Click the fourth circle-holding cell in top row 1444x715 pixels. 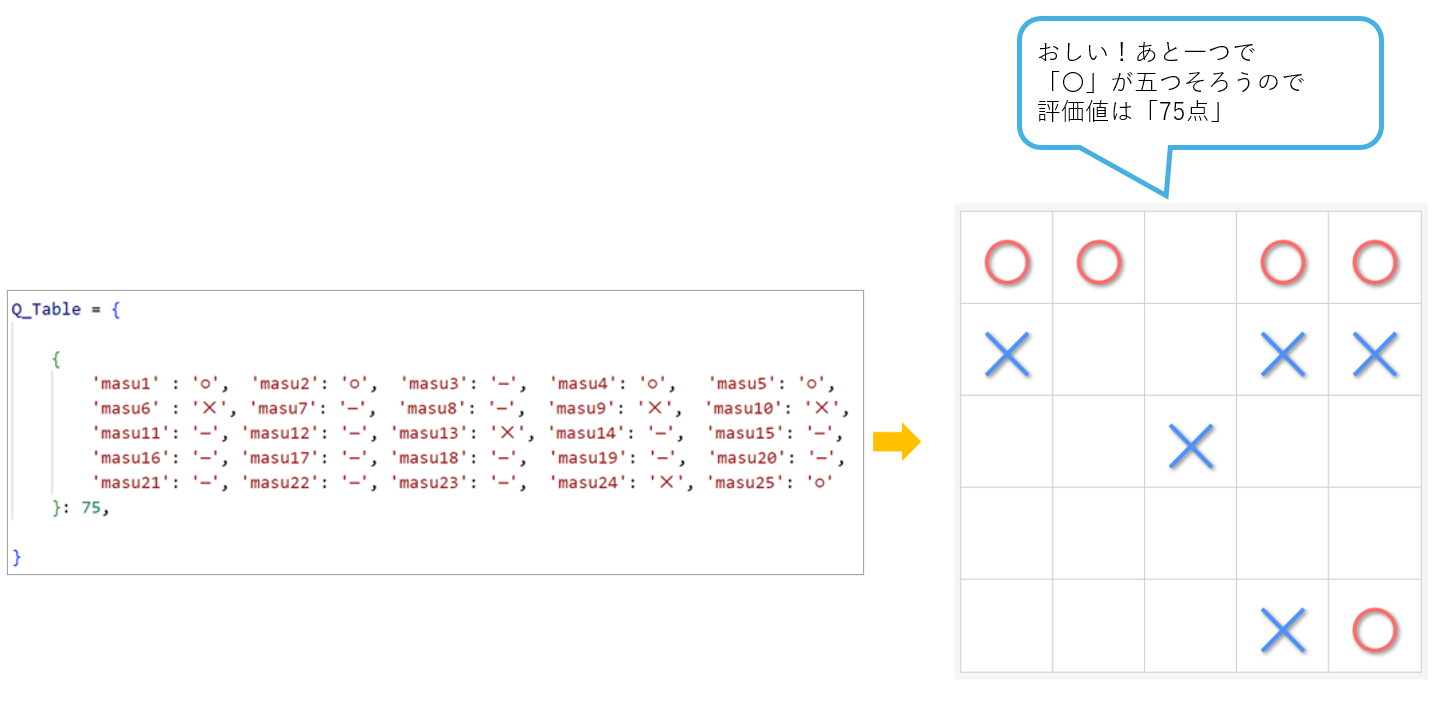1374,257
